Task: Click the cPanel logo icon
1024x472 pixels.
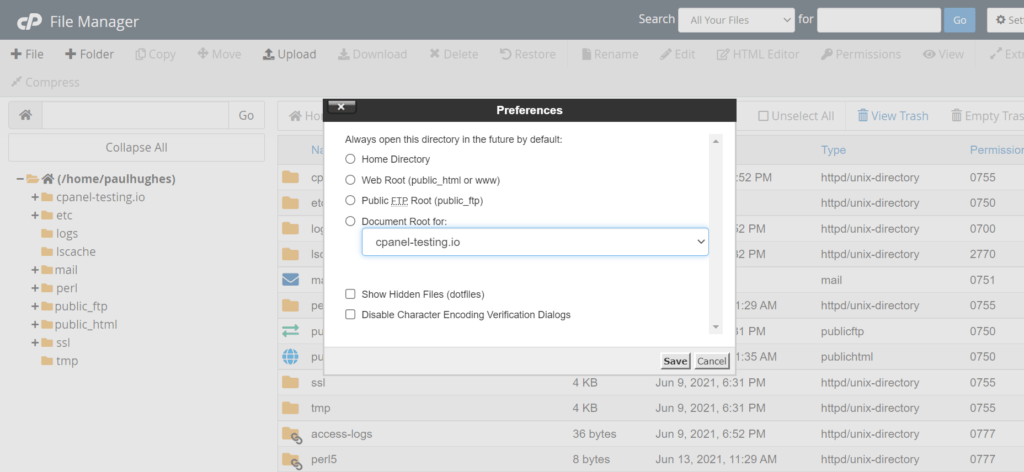Action: 29,22
